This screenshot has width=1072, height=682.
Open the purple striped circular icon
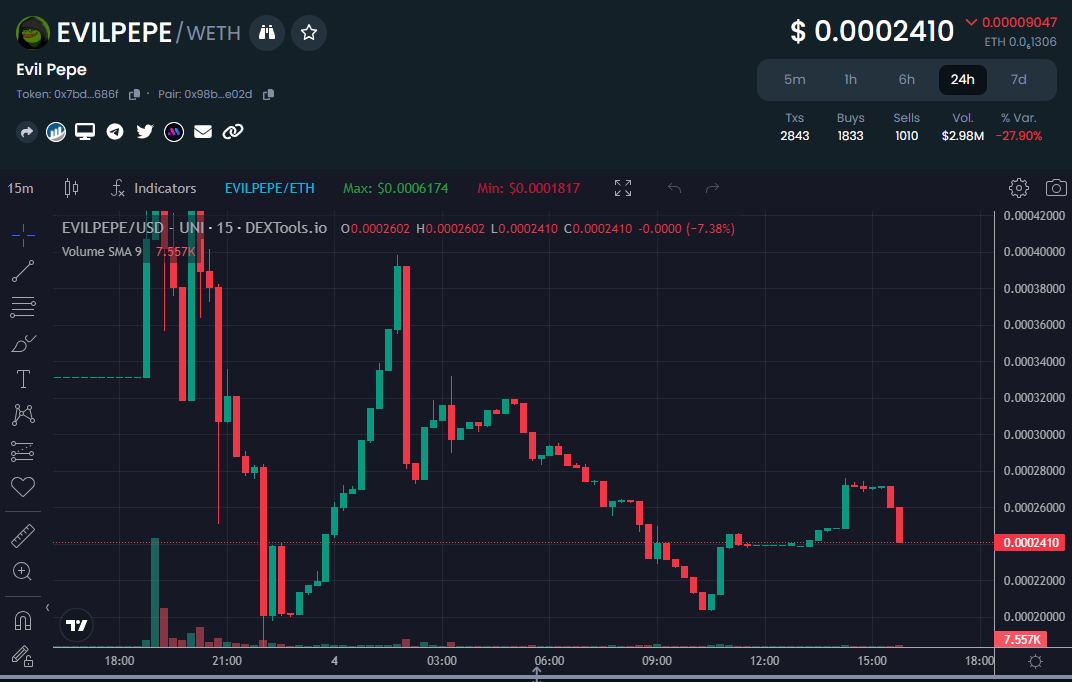(174, 132)
